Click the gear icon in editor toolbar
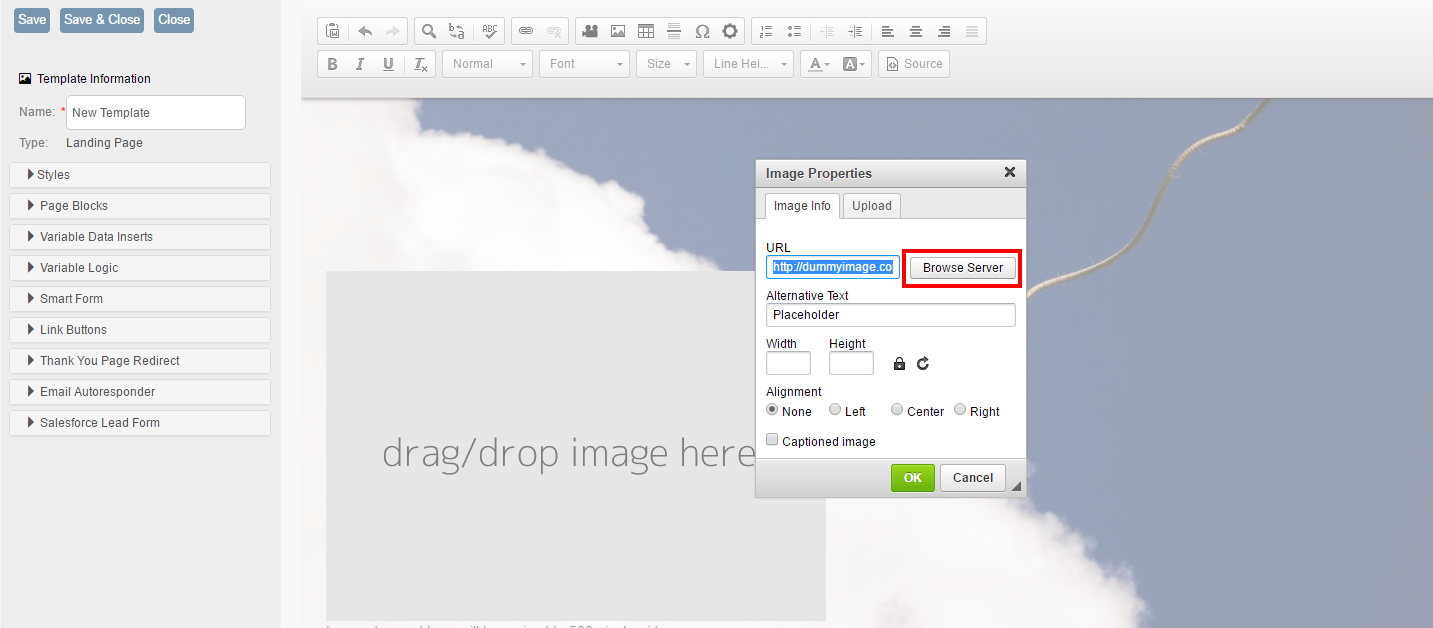 coord(730,31)
